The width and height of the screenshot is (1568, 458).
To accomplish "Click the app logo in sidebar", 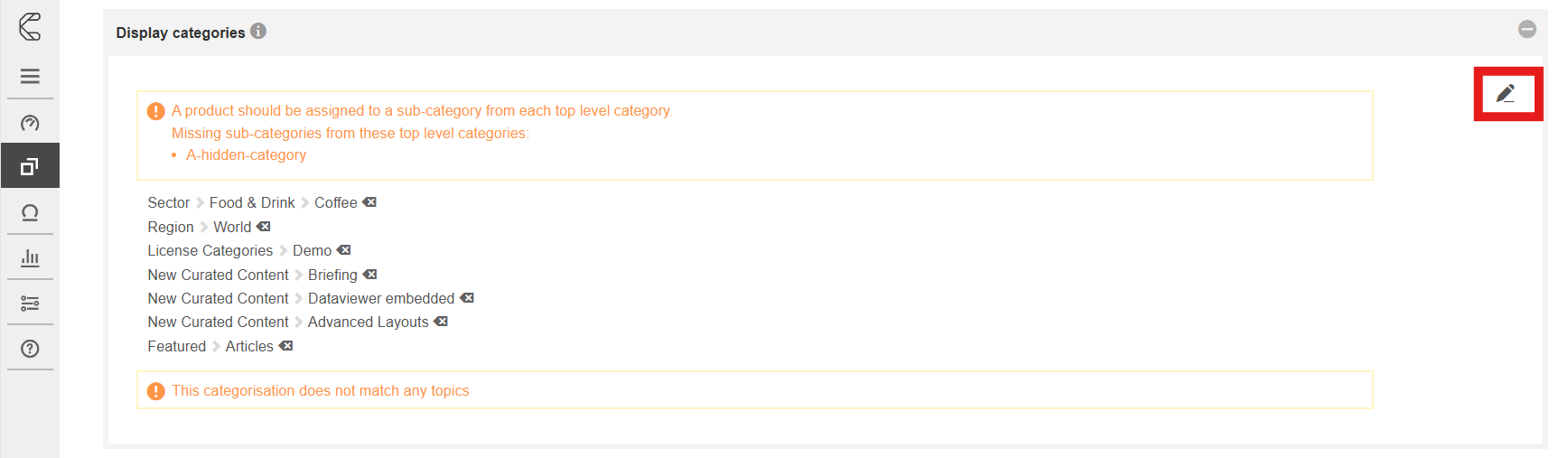I will (x=30, y=26).
